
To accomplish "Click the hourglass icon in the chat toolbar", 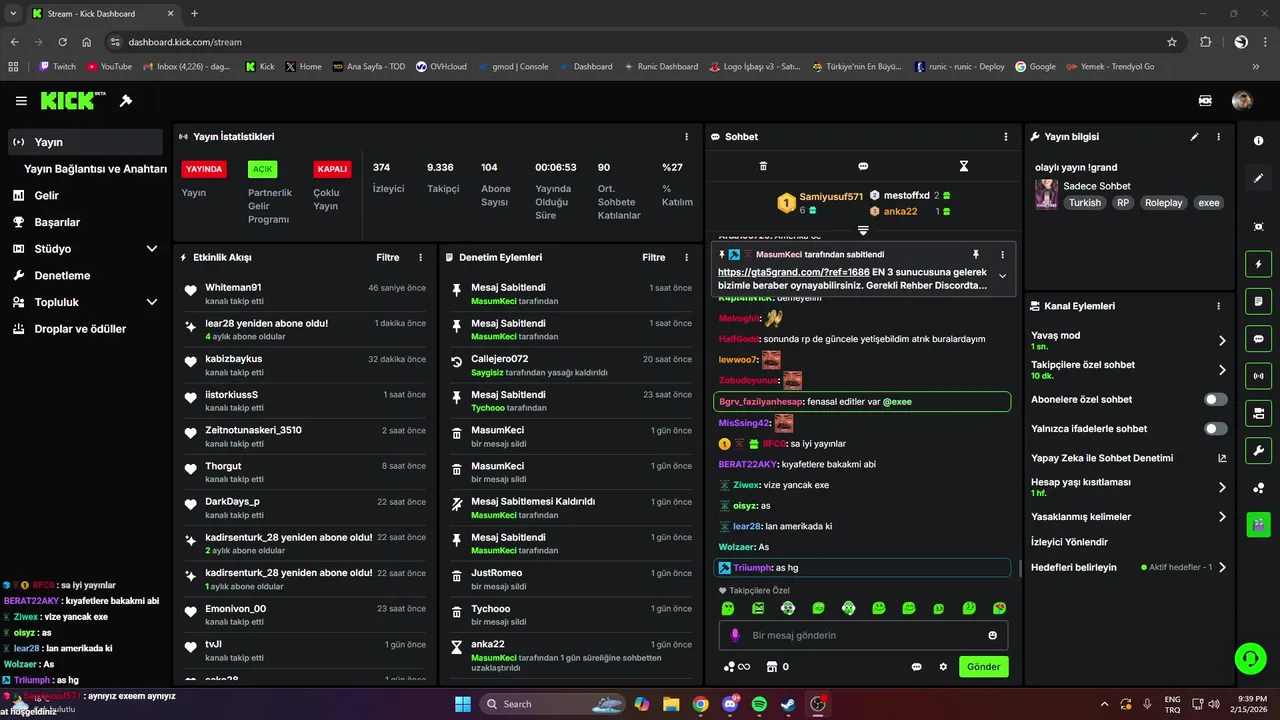I will tap(964, 166).
